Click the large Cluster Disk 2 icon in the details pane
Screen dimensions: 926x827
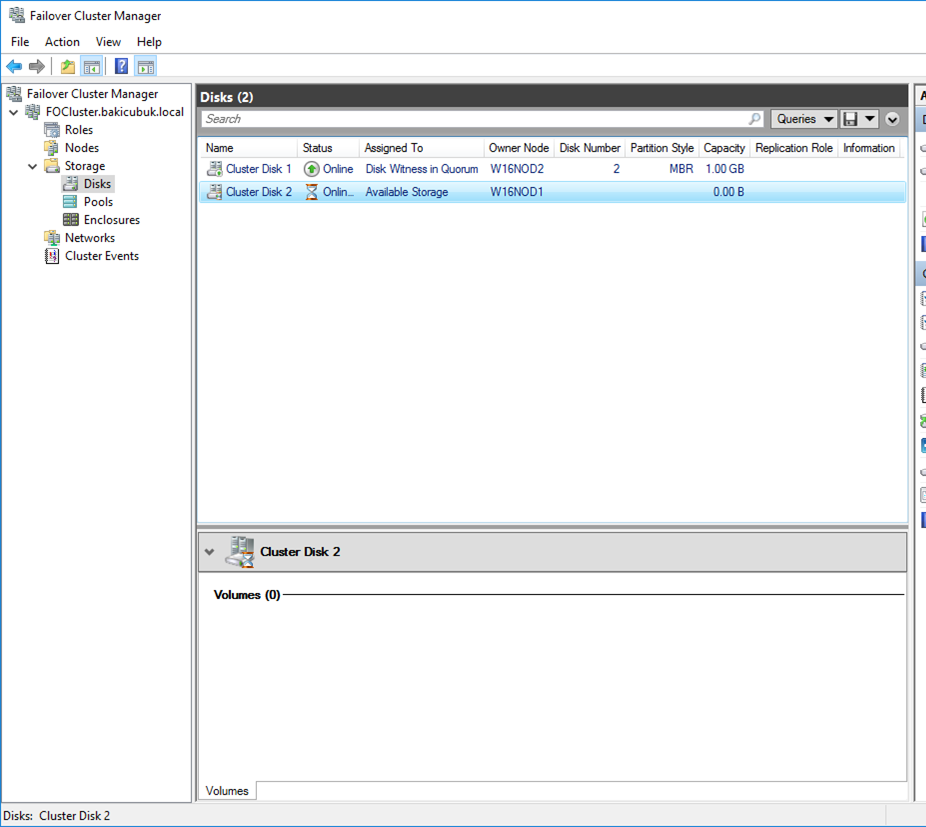tap(240, 552)
